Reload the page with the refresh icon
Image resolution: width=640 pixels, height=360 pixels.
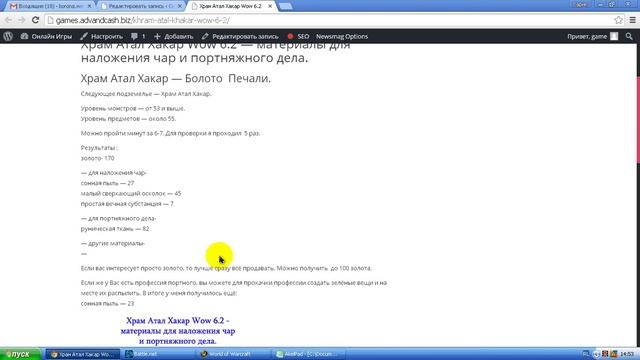click(36, 20)
